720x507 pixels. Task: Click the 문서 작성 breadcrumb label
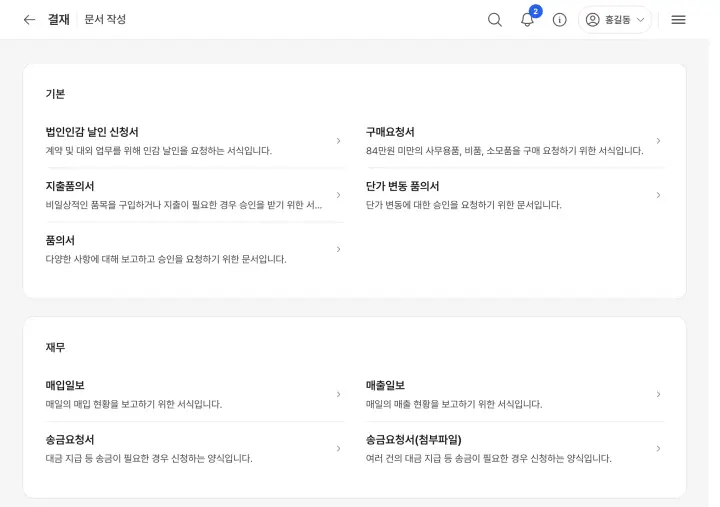point(105,19)
